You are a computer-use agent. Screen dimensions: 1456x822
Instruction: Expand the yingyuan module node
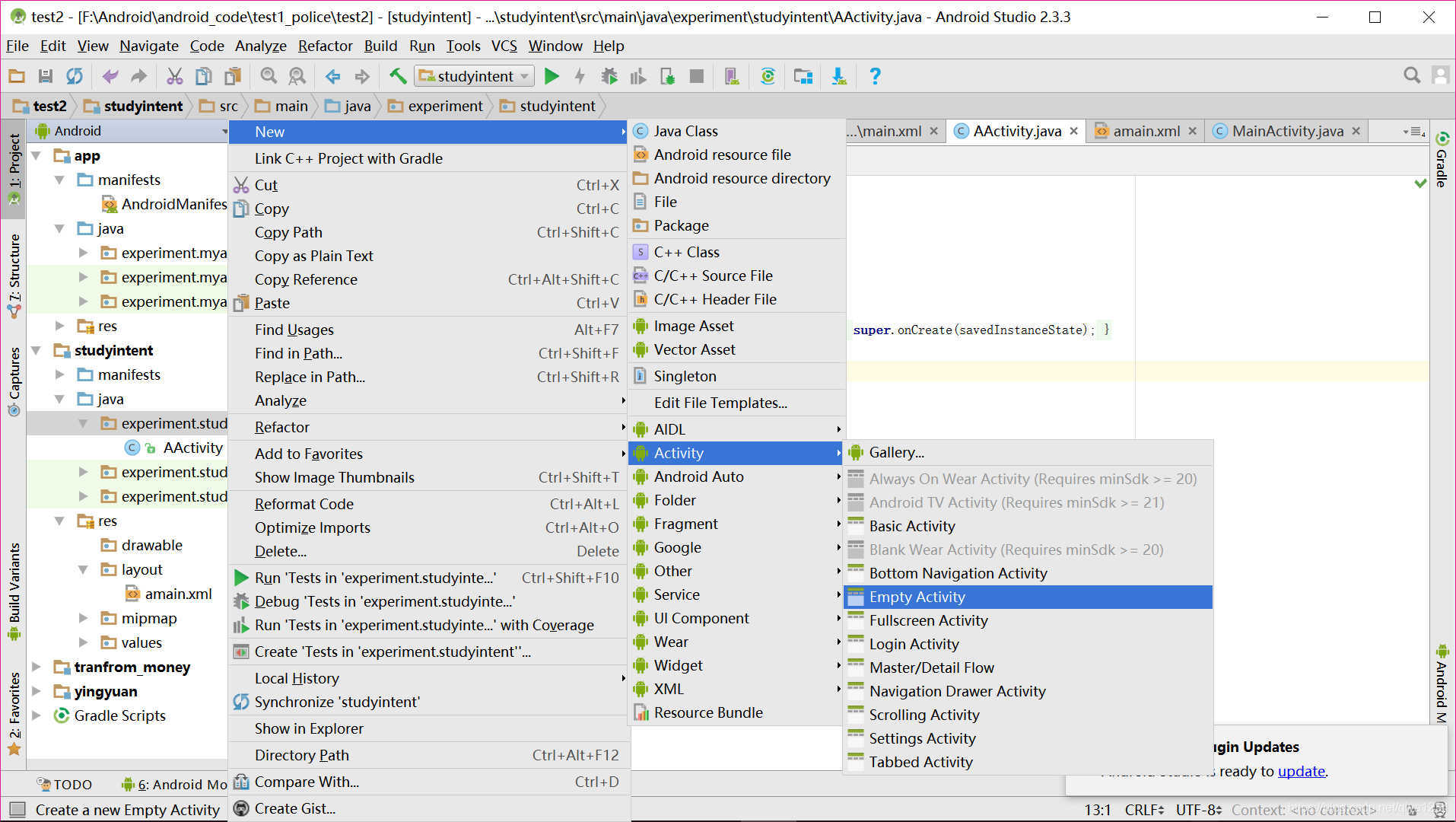pos(36,692)
